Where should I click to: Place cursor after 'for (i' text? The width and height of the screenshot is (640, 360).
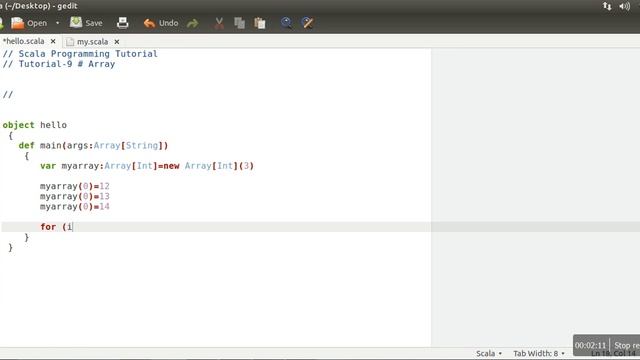point(73,227)
